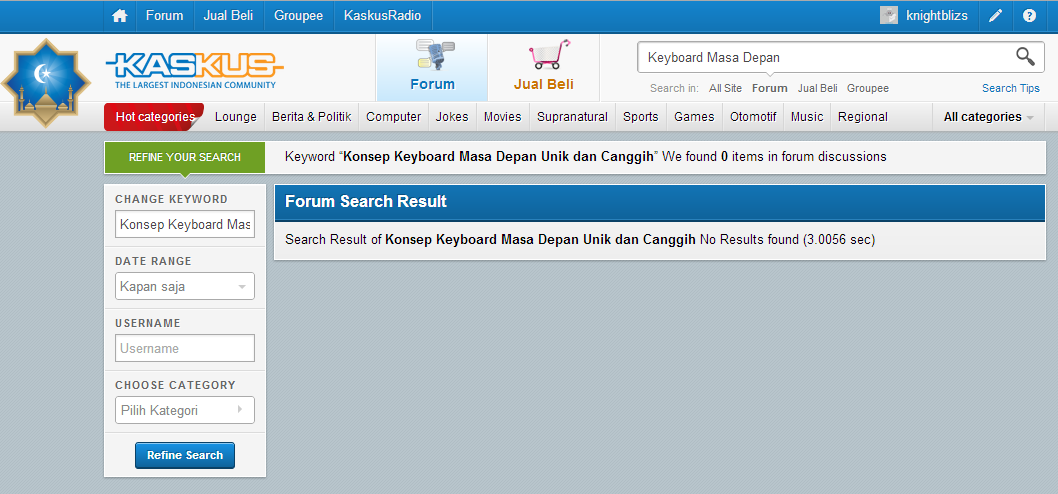Select the Forum speech bubble tab
The width and height of the screenshot is (1058, 494).
432,66
